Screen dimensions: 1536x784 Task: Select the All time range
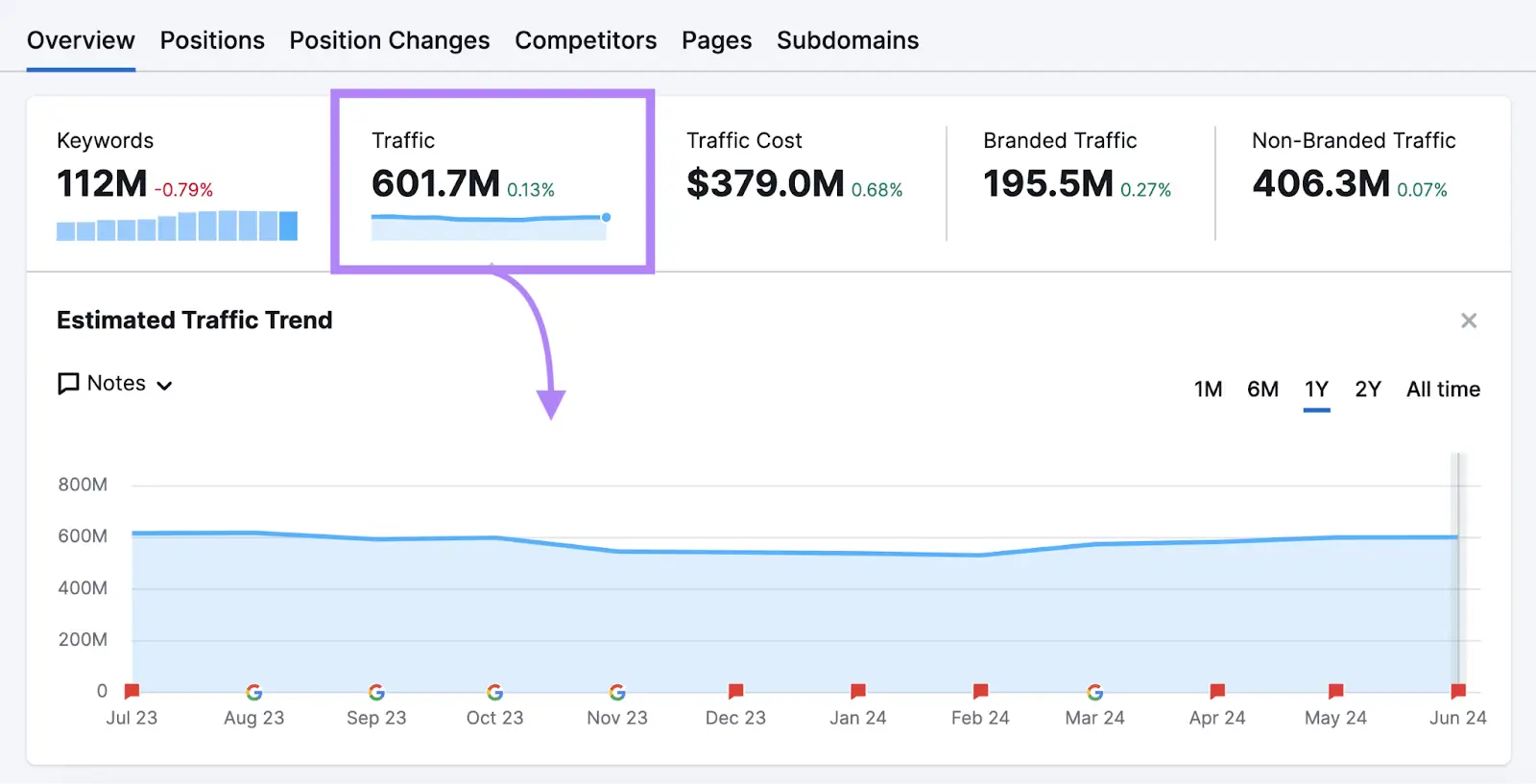point(1443,390)
